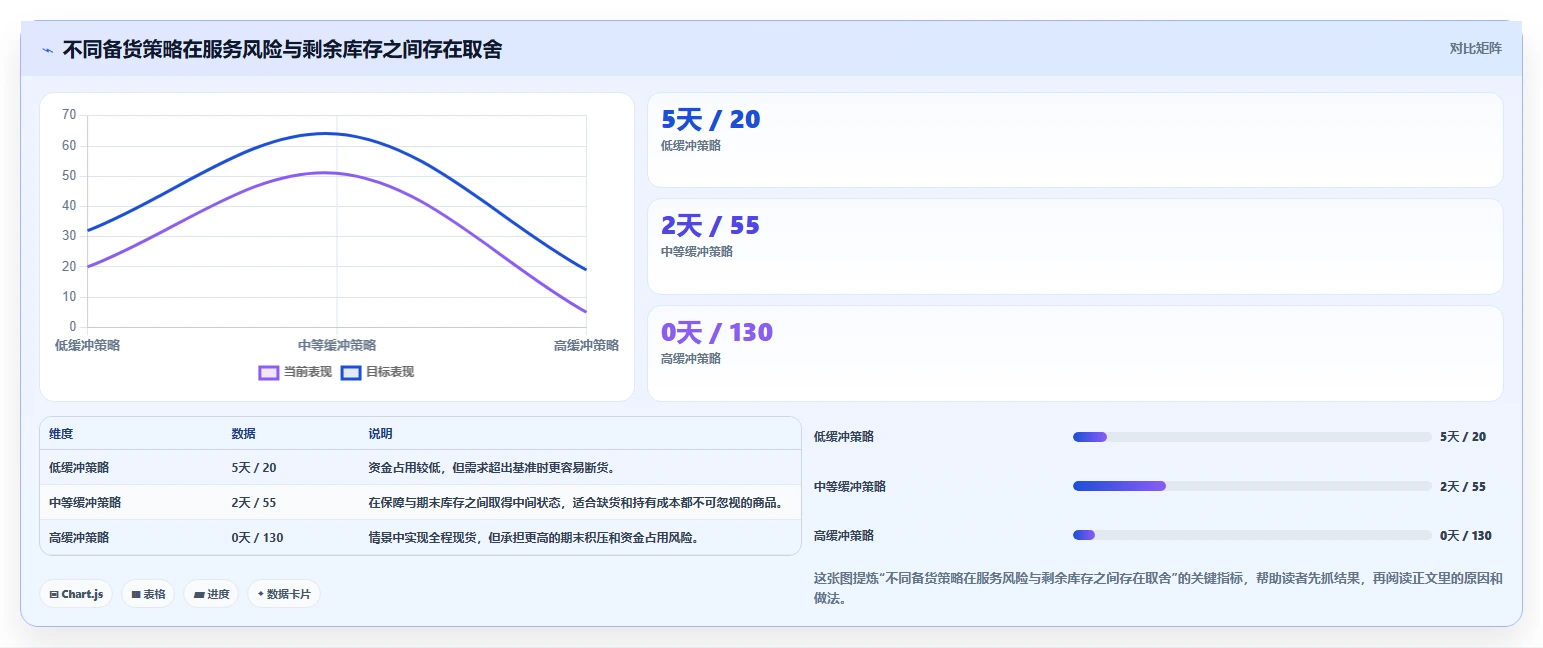
Task: Click the 5天 / 20 value after the progress bar
Action: (1463, 437)
